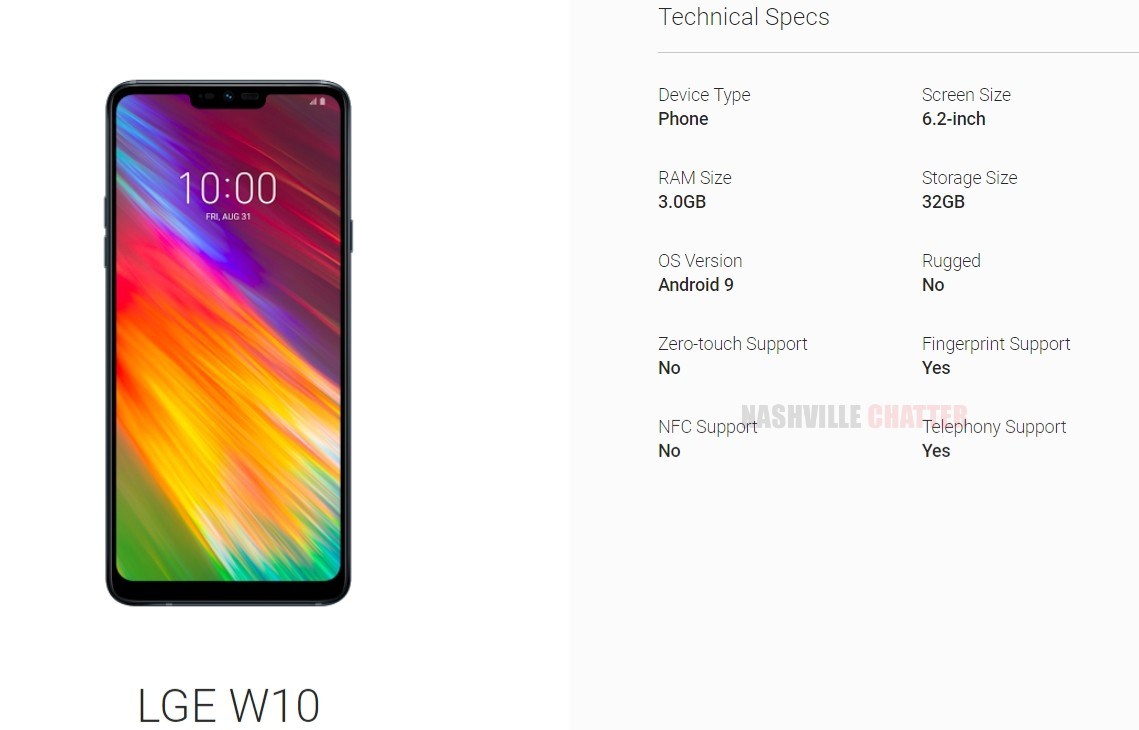Click the Technical Specs heading
1139x730 pixels.
pos(744,17)
